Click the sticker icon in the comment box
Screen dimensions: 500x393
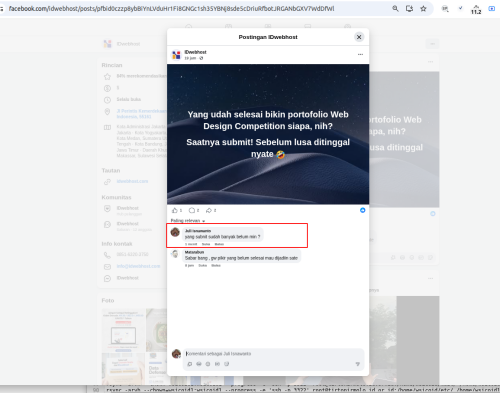pyautogui.click(x=227, y=364)
